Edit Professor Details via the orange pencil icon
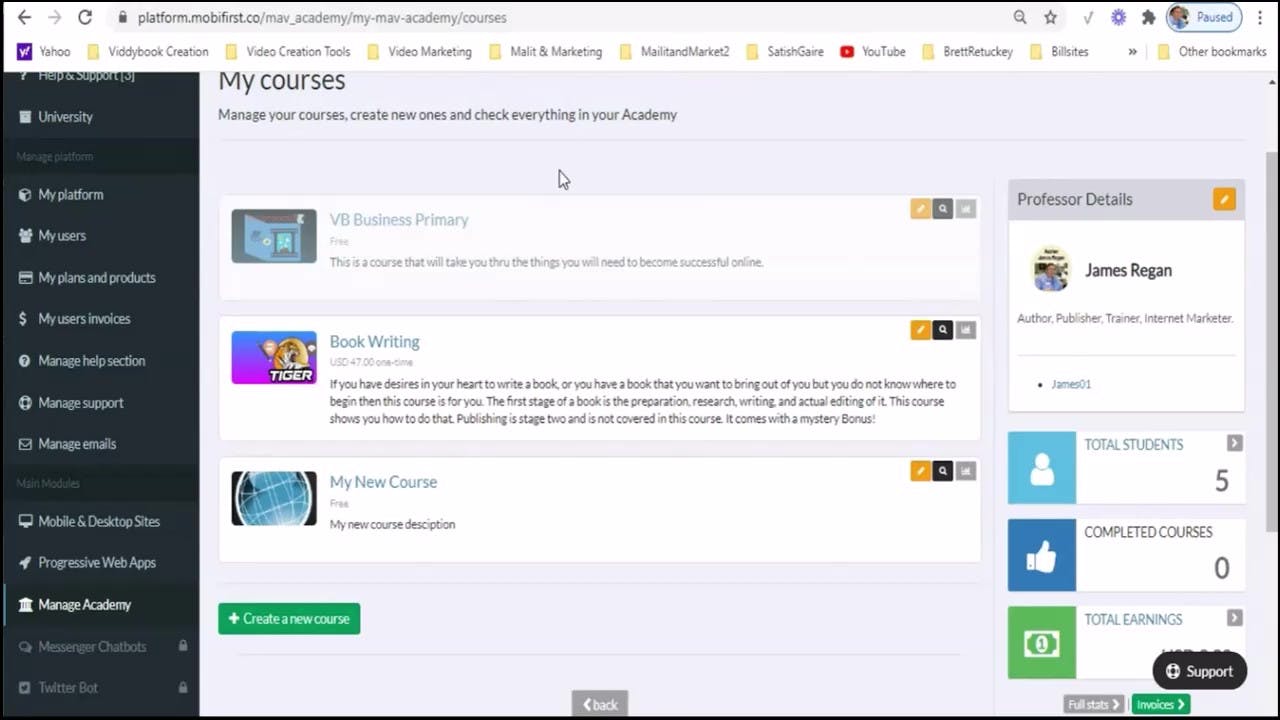The image size is (1280, 720). coord(1224,199)
